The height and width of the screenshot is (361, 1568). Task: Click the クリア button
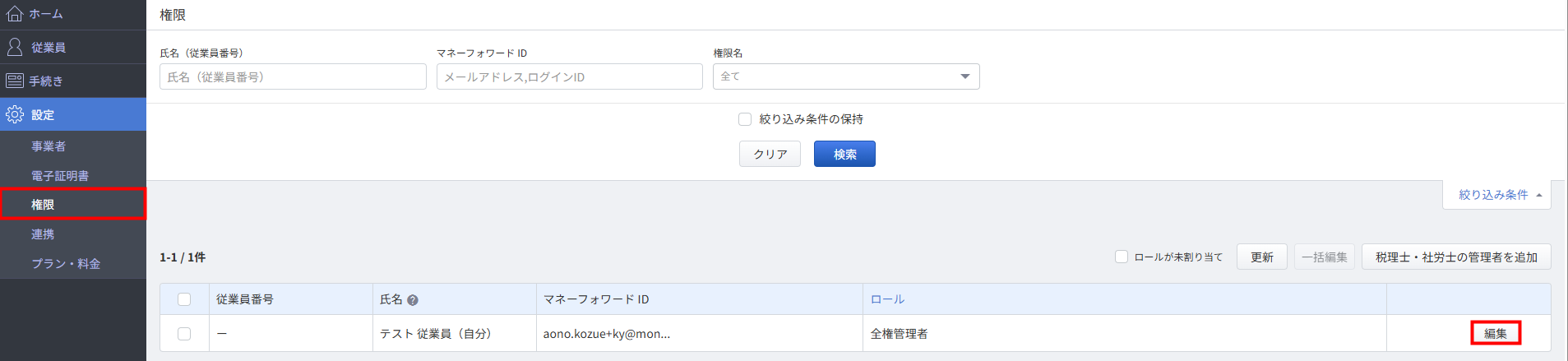coord(770,154)
